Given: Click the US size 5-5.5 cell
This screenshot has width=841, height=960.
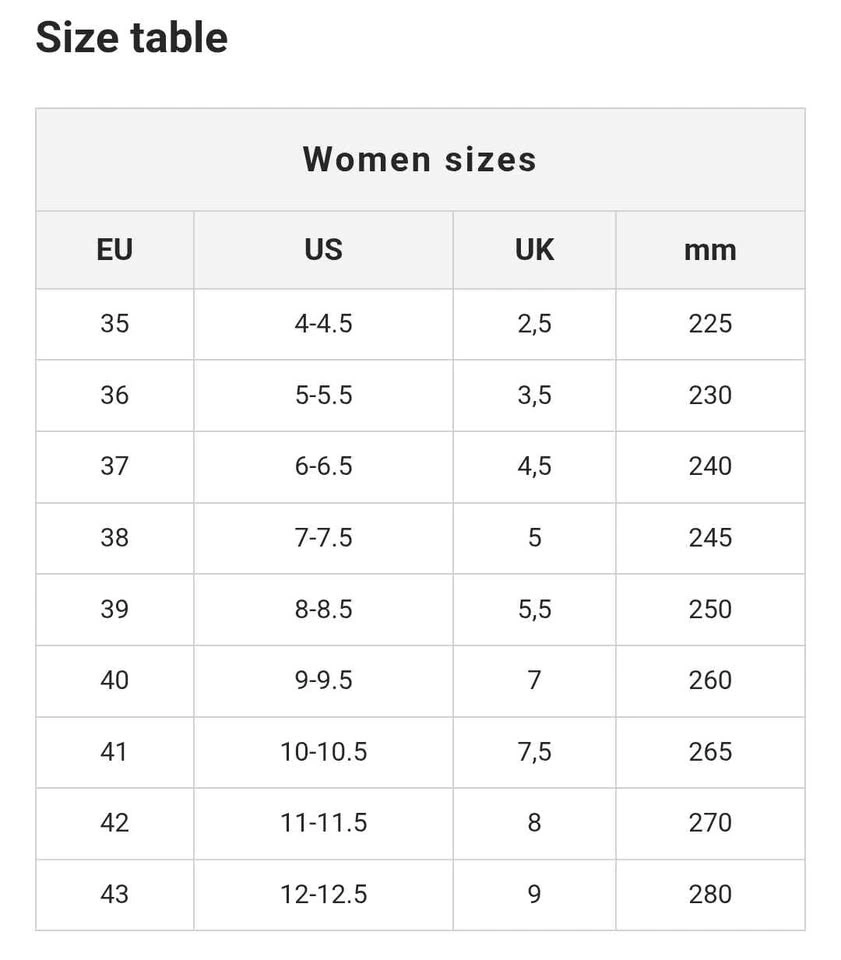Looking at the screenshot, I should [x=323, y=395].
